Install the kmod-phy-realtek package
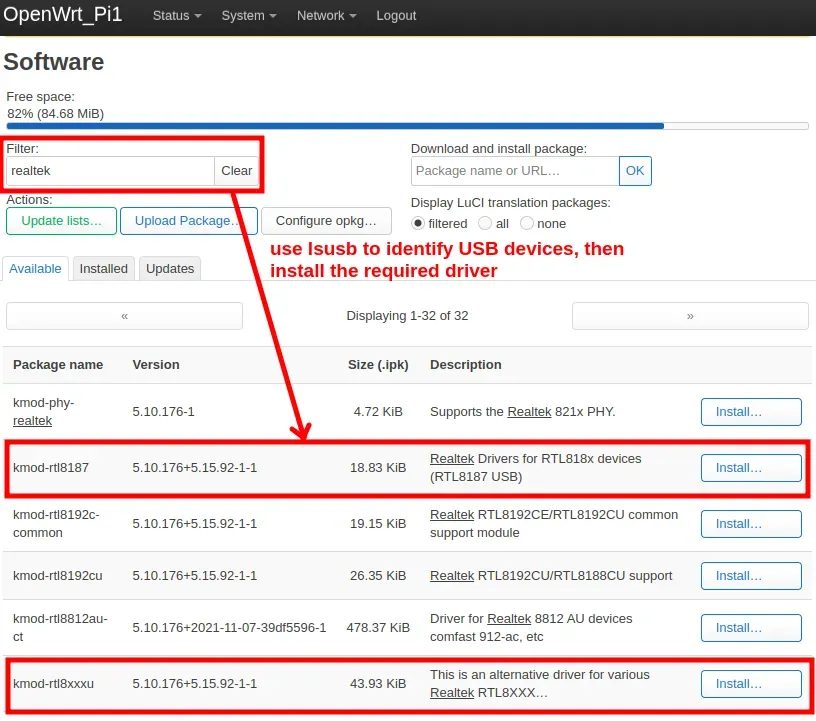The width and height of the screenshot is (816, 721). coord(751,412)
